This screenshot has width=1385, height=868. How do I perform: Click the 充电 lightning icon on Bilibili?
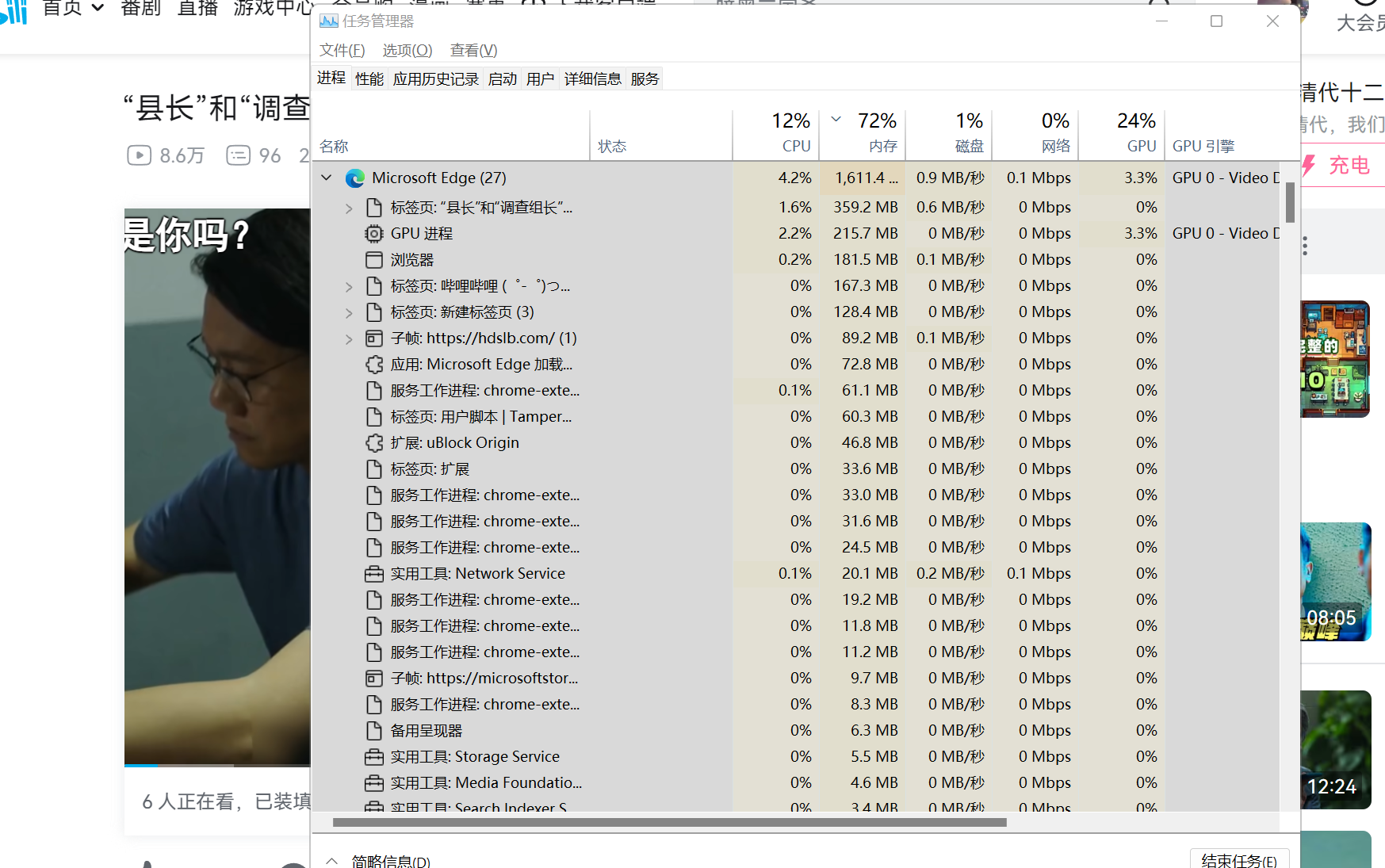click(x=1308, y=166)
